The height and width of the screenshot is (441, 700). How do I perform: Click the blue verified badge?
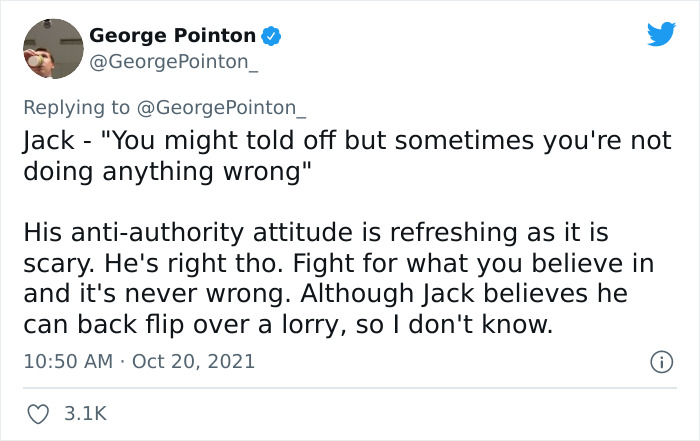point(271,36)
